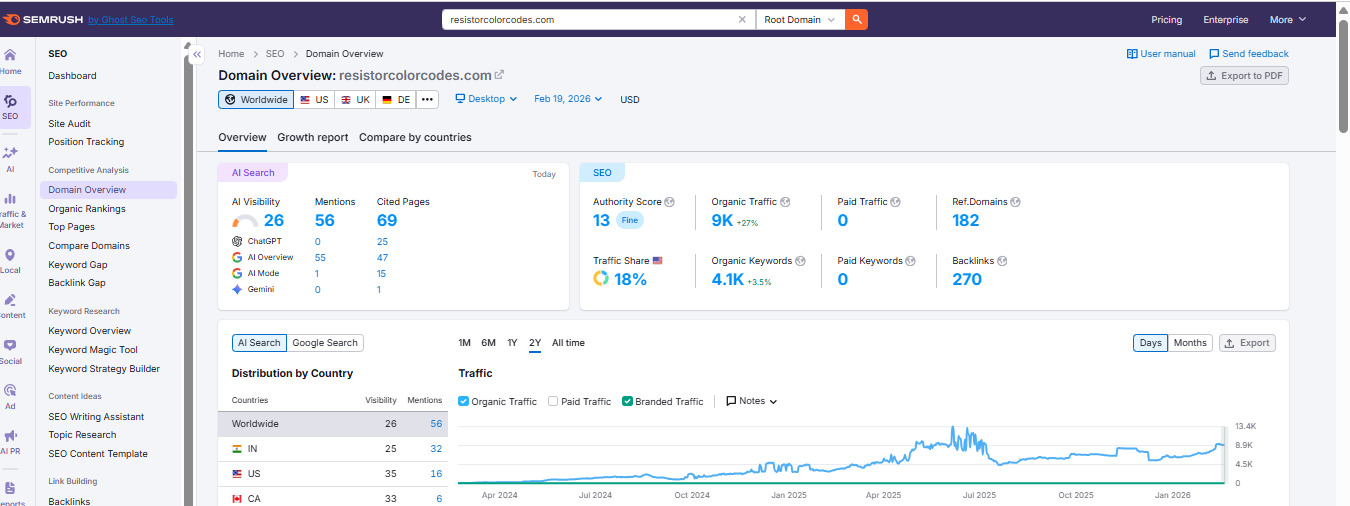Click info icon next to Authority Score
The width and height of the screenshot is (1350, 506).
click(x=669, y=202)
